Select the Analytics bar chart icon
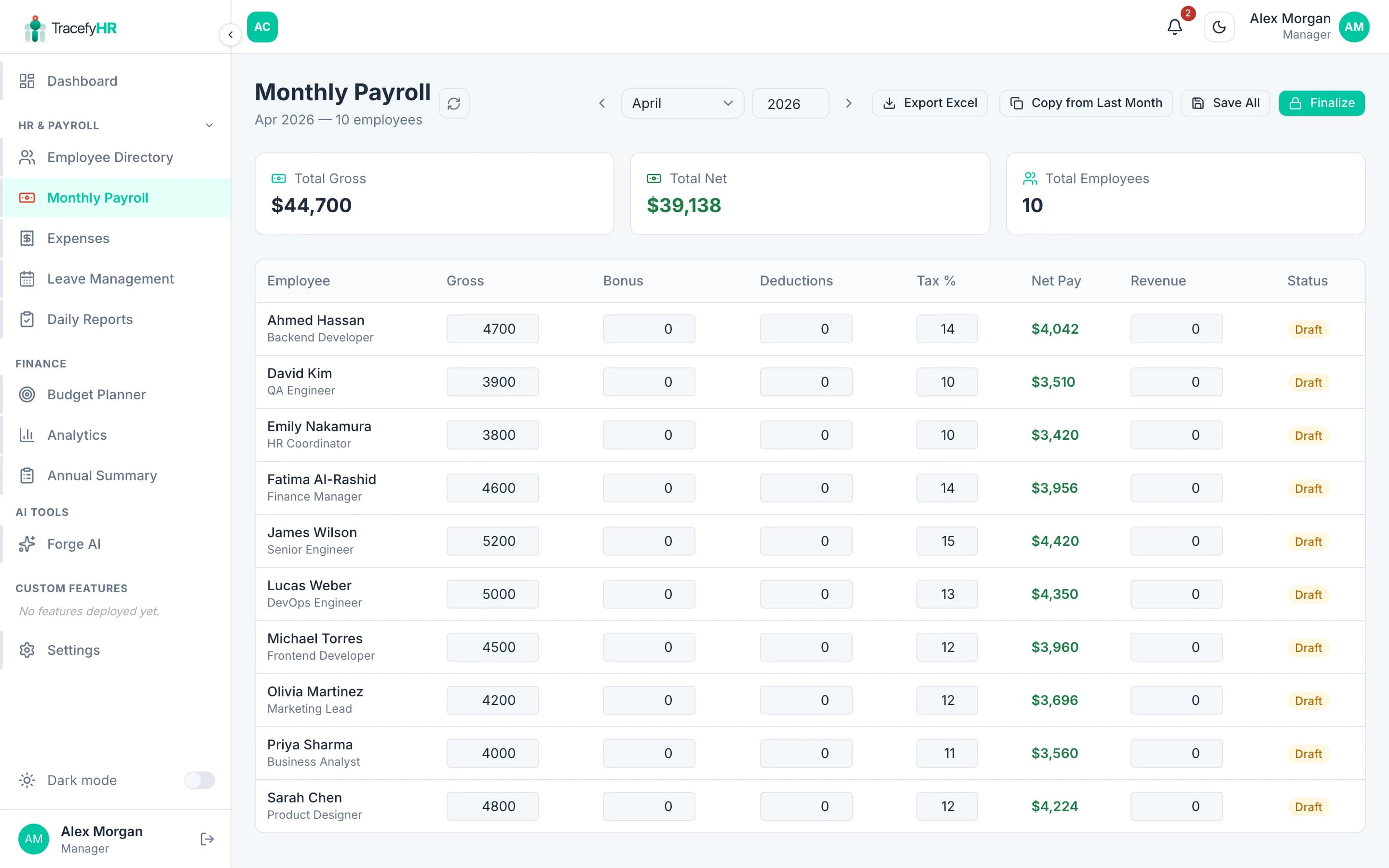The width and height of the screenshot is (1389, 868). click(x=27, y=434)
